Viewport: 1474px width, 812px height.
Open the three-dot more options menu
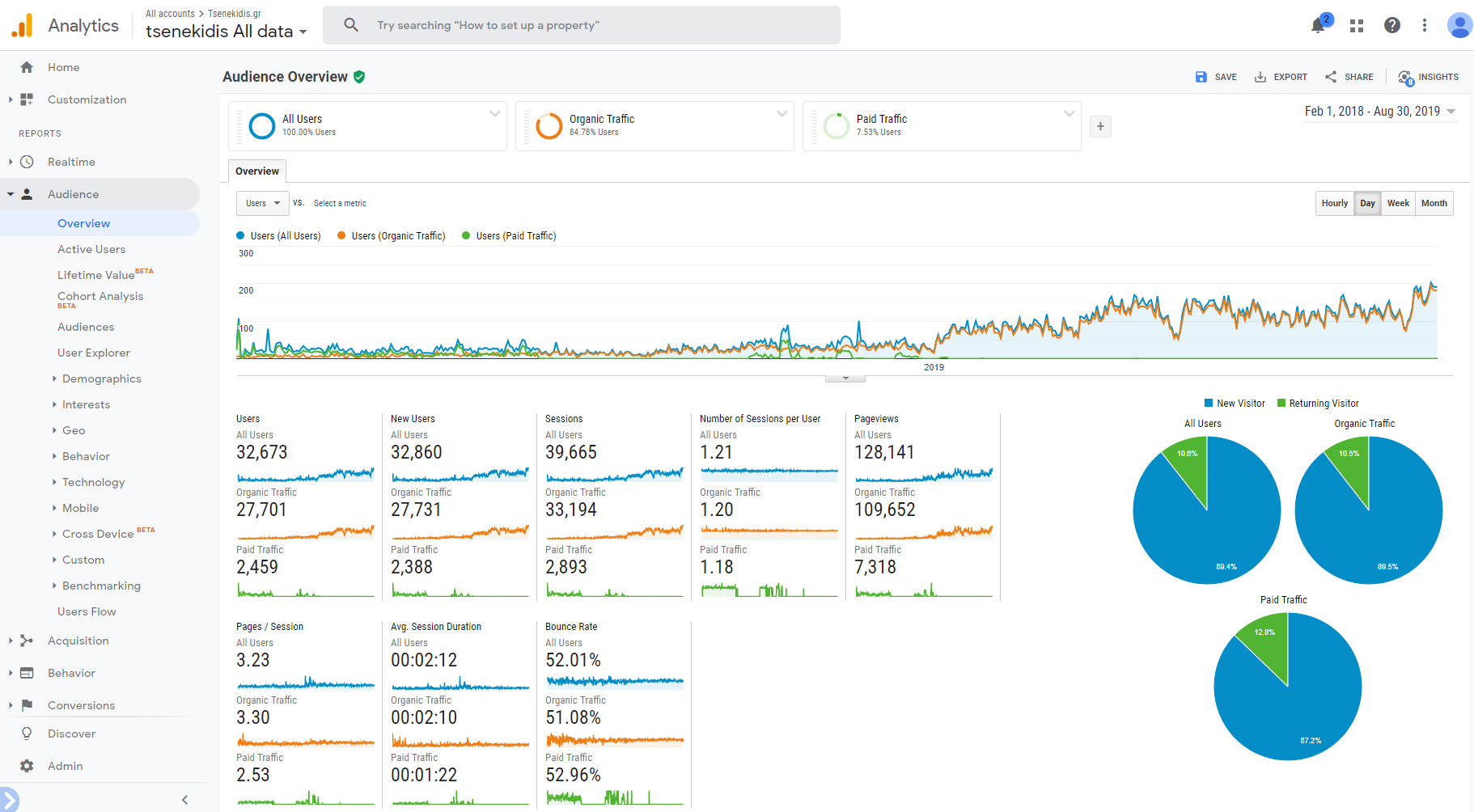coord(1425,26)
